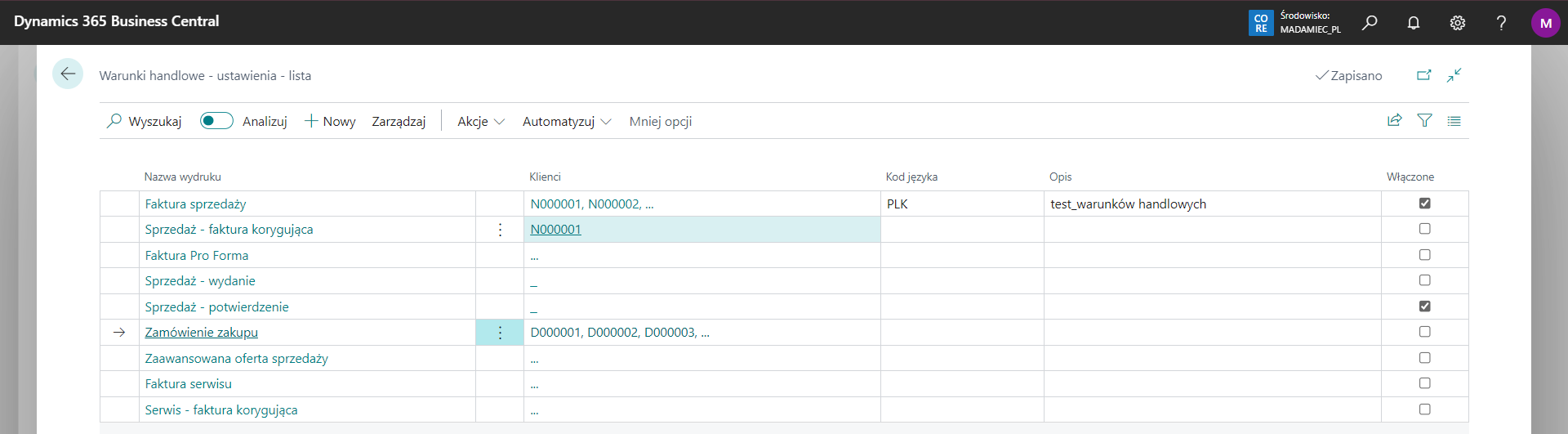Open the help question mark
The height and width of the screenshot is (434, 1568).
1501,23
